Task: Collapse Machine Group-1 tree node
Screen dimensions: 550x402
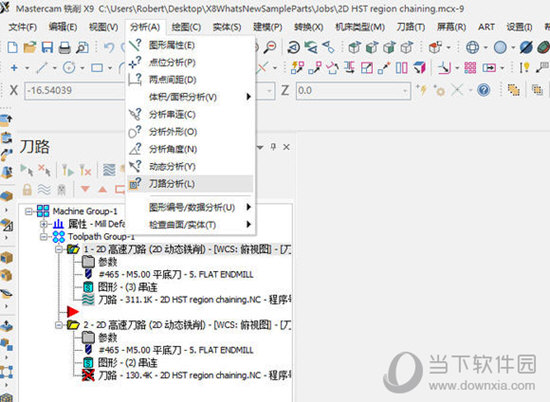Action: point(29,212)
